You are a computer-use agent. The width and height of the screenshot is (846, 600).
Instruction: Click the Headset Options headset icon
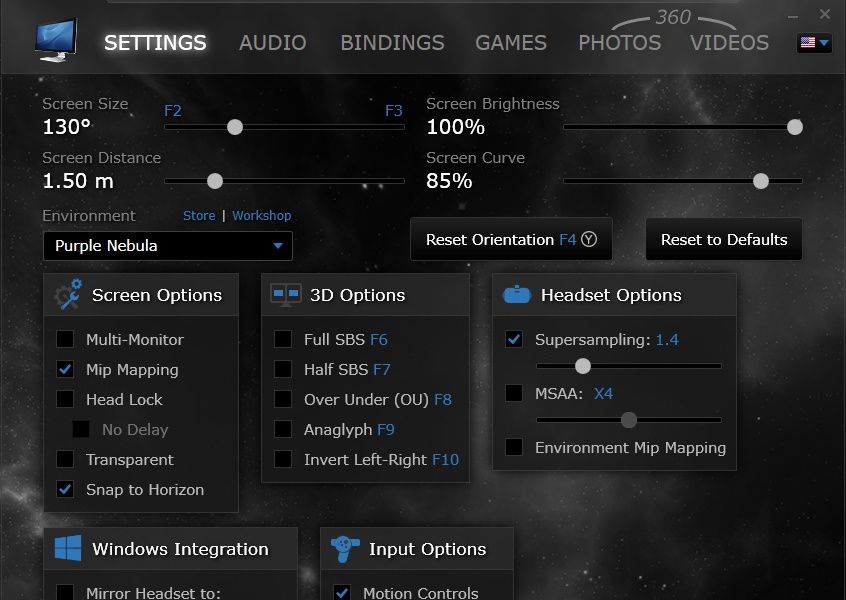pos(519,292)
